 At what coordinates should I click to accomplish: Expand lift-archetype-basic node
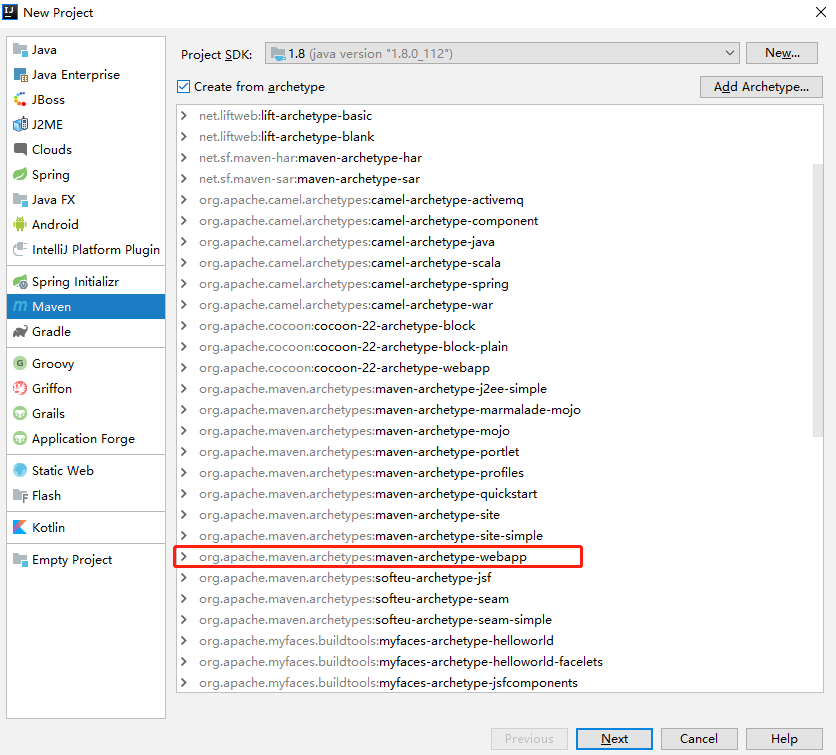click(184, 116)
